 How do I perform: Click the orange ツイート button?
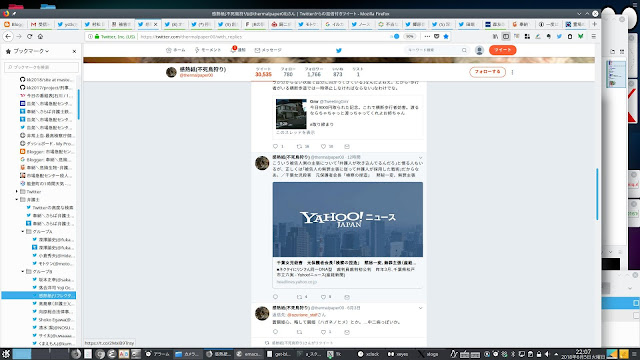(502, 50)
